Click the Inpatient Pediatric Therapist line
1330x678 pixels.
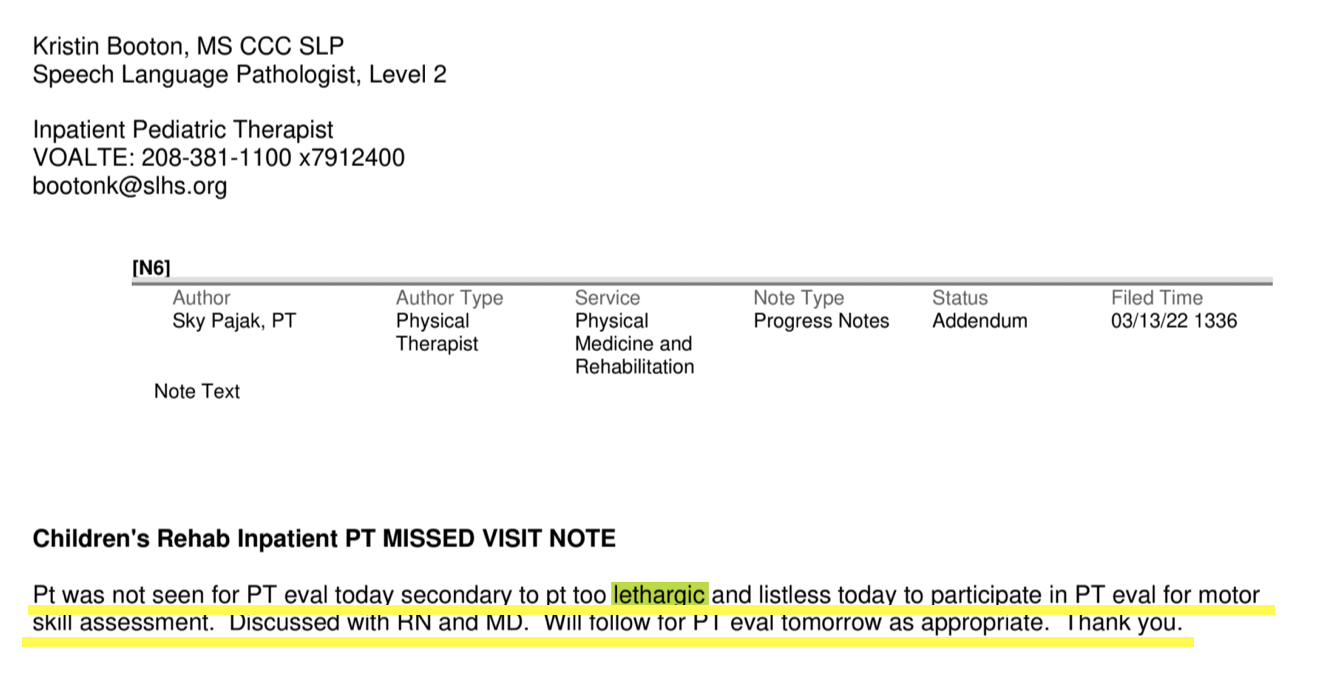click(x=183, y=130)
